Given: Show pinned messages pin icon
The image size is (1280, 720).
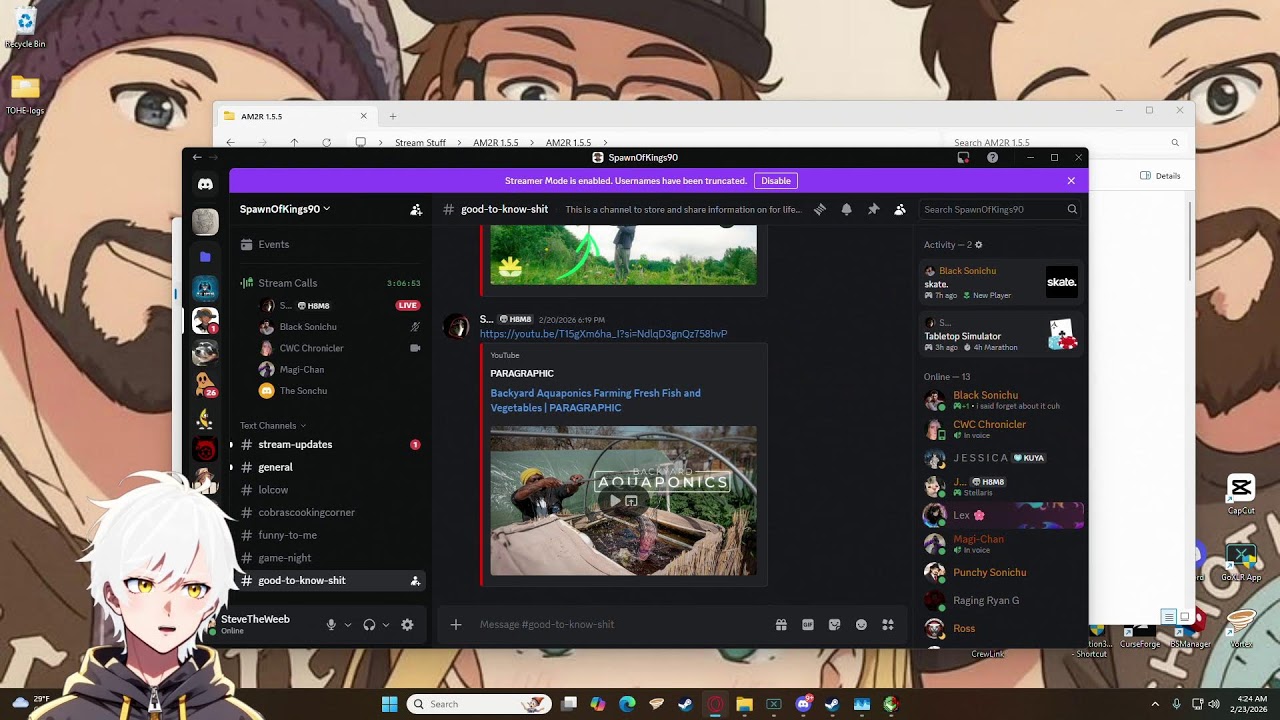Looking at the screenshot, I should coord(873,209).
